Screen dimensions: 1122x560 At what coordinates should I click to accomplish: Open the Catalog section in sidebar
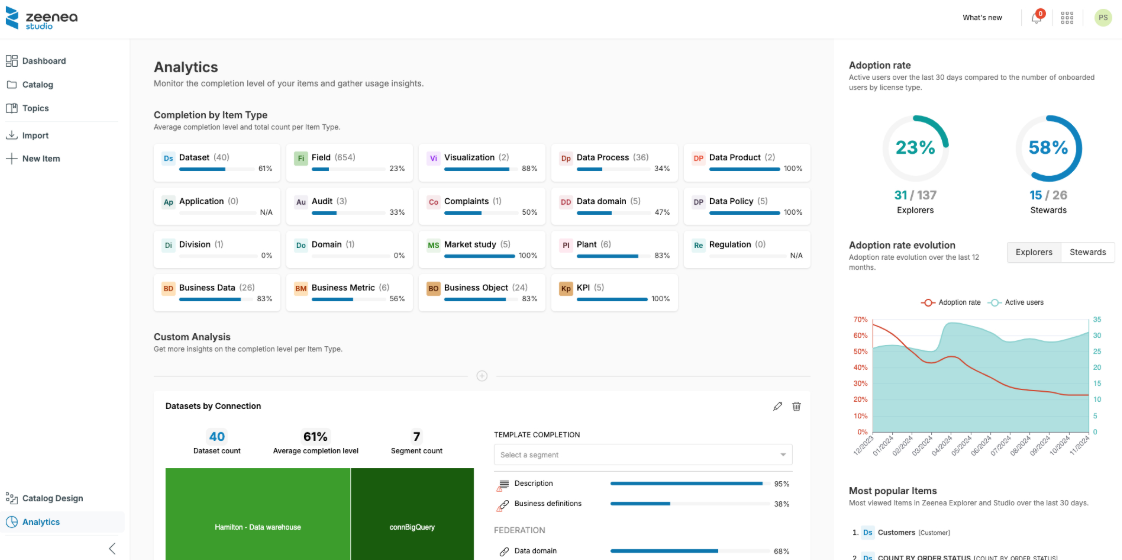click(x=38, y=85)
